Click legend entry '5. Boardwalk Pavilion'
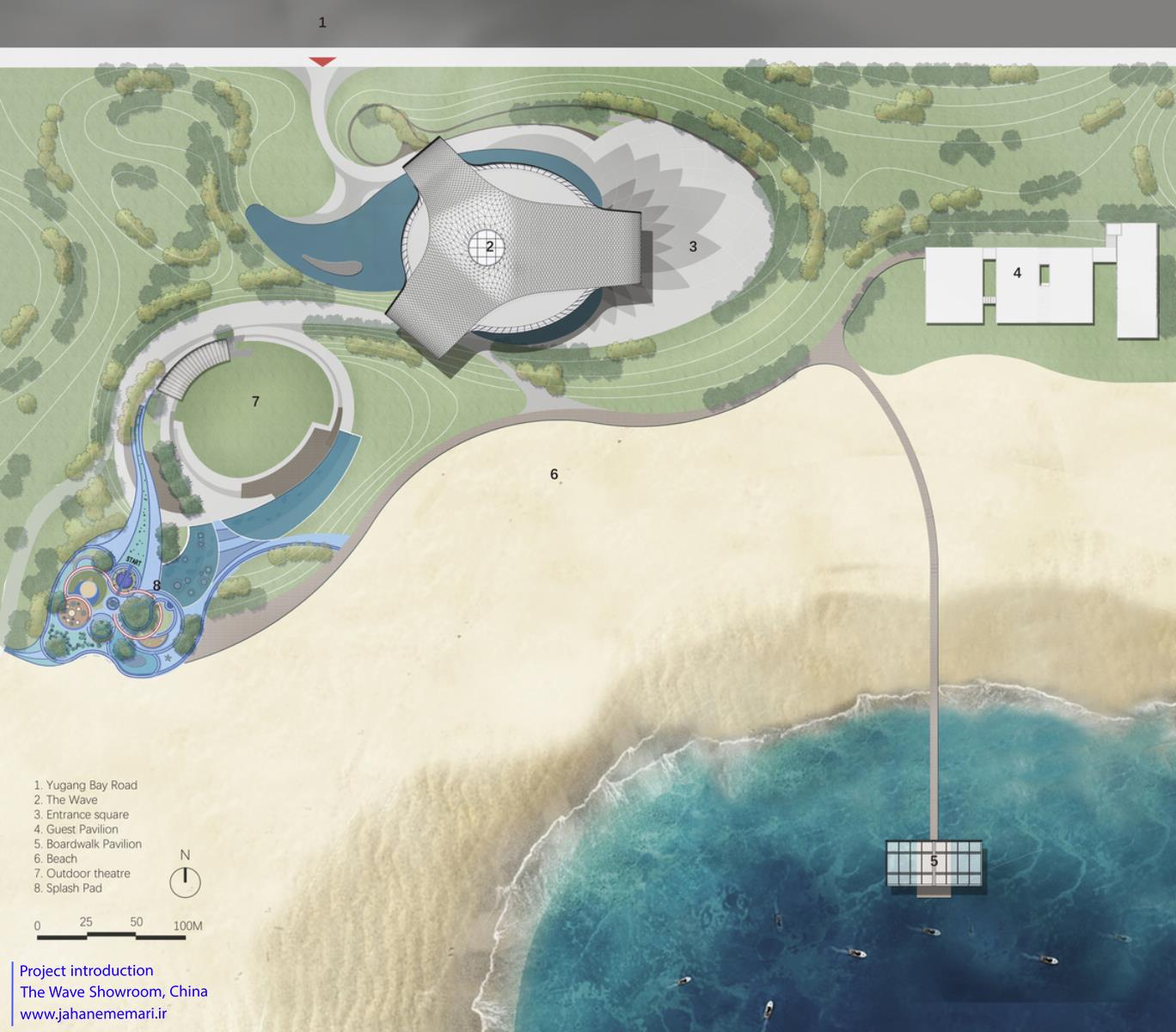Screen dimensions: 1176x1032 coord(88,844)
